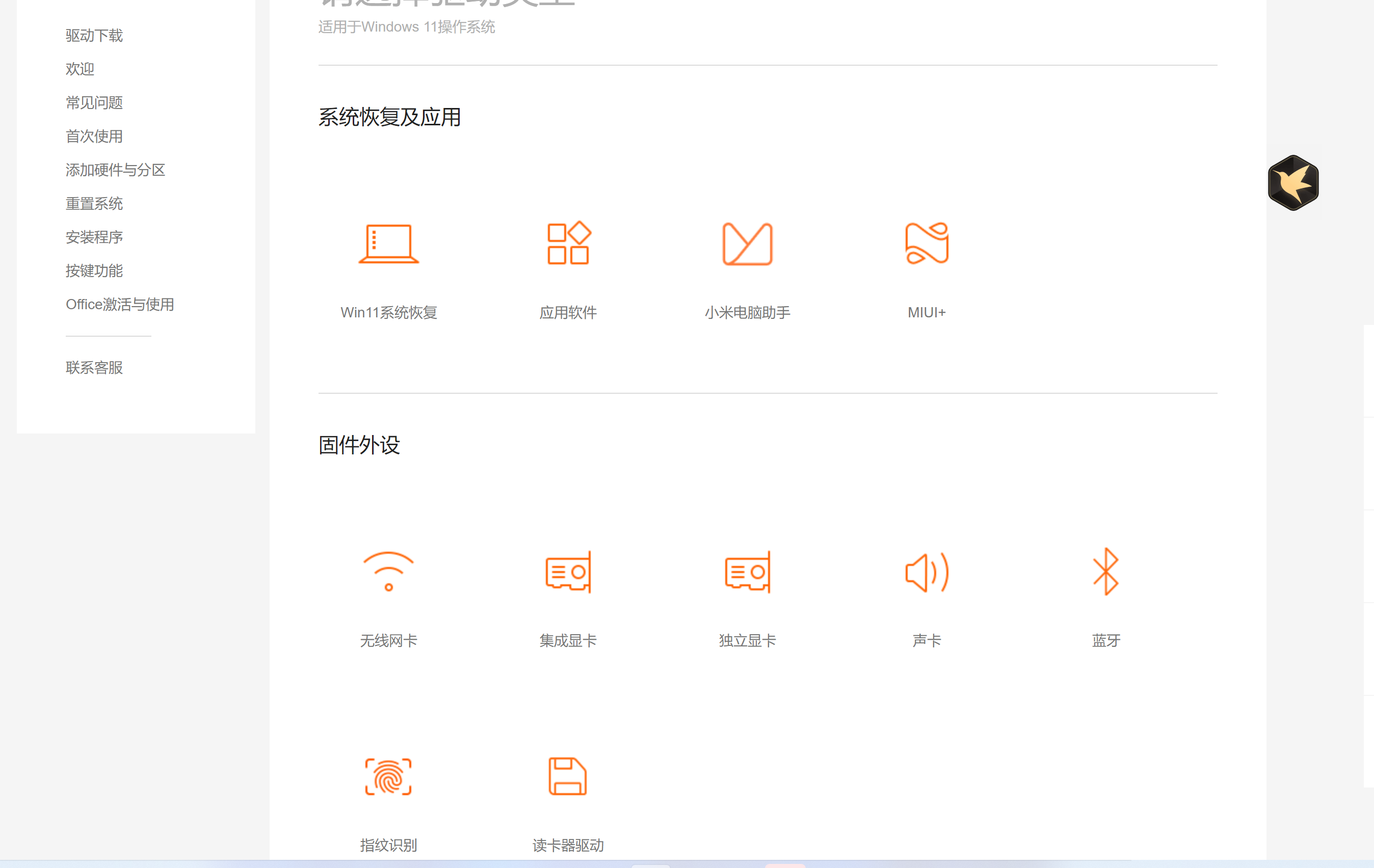Select the MIUI+ icon

pos(927,243)
